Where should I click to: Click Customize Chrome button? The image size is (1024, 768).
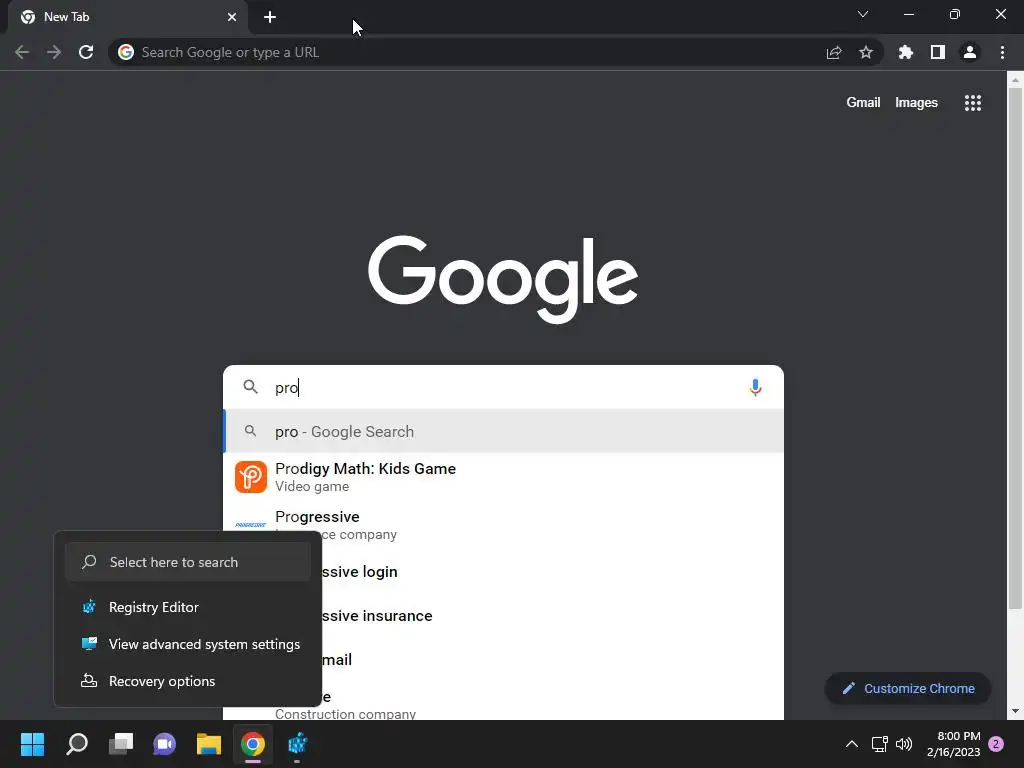pyautogui.click(x=908, y=688)
